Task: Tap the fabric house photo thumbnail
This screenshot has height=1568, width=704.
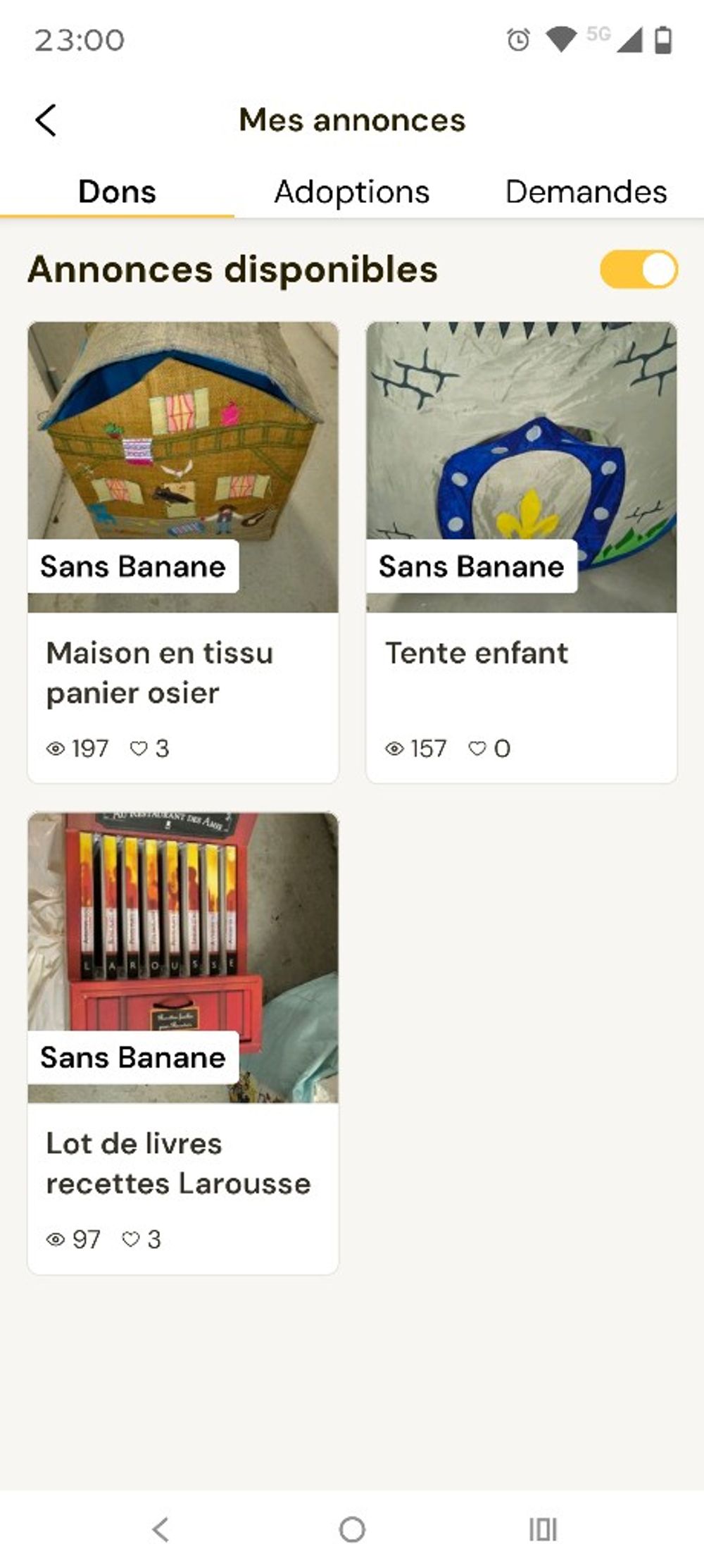Action: pyautogui.click(x=183, y=467)
